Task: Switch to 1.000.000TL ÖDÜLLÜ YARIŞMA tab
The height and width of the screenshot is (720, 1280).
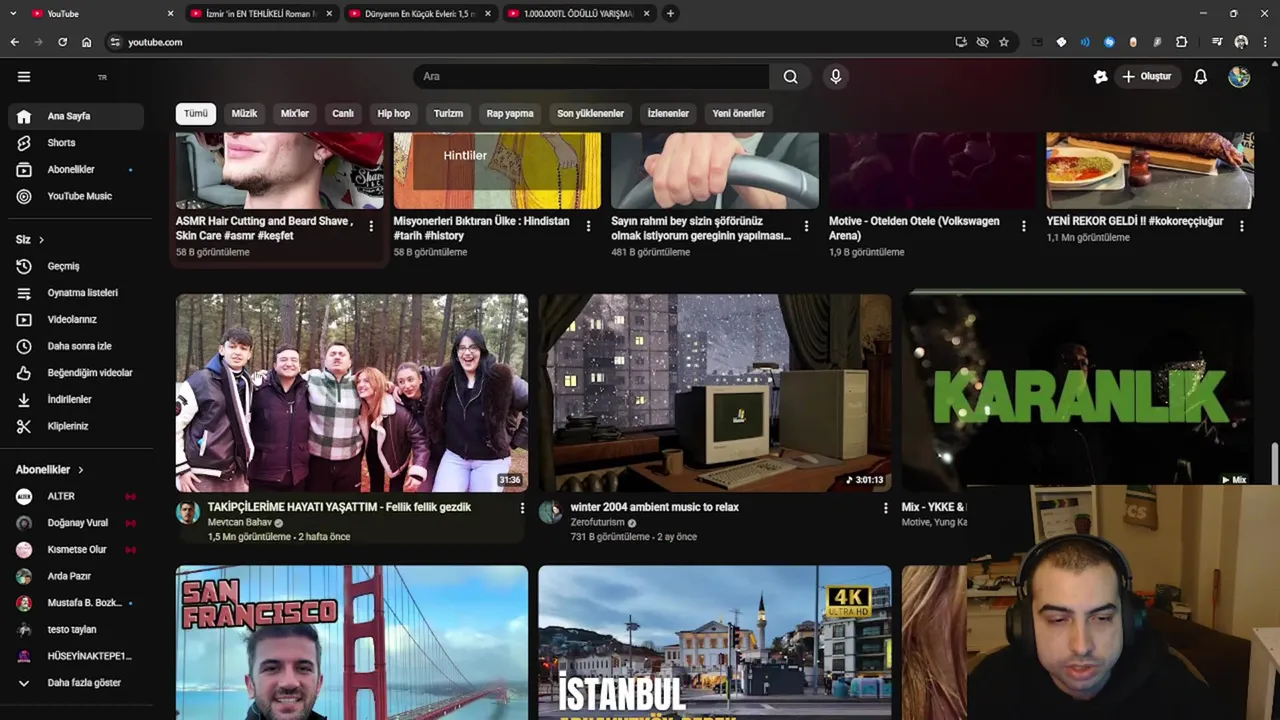Action: pyautogui.click(x=578, y=14)
